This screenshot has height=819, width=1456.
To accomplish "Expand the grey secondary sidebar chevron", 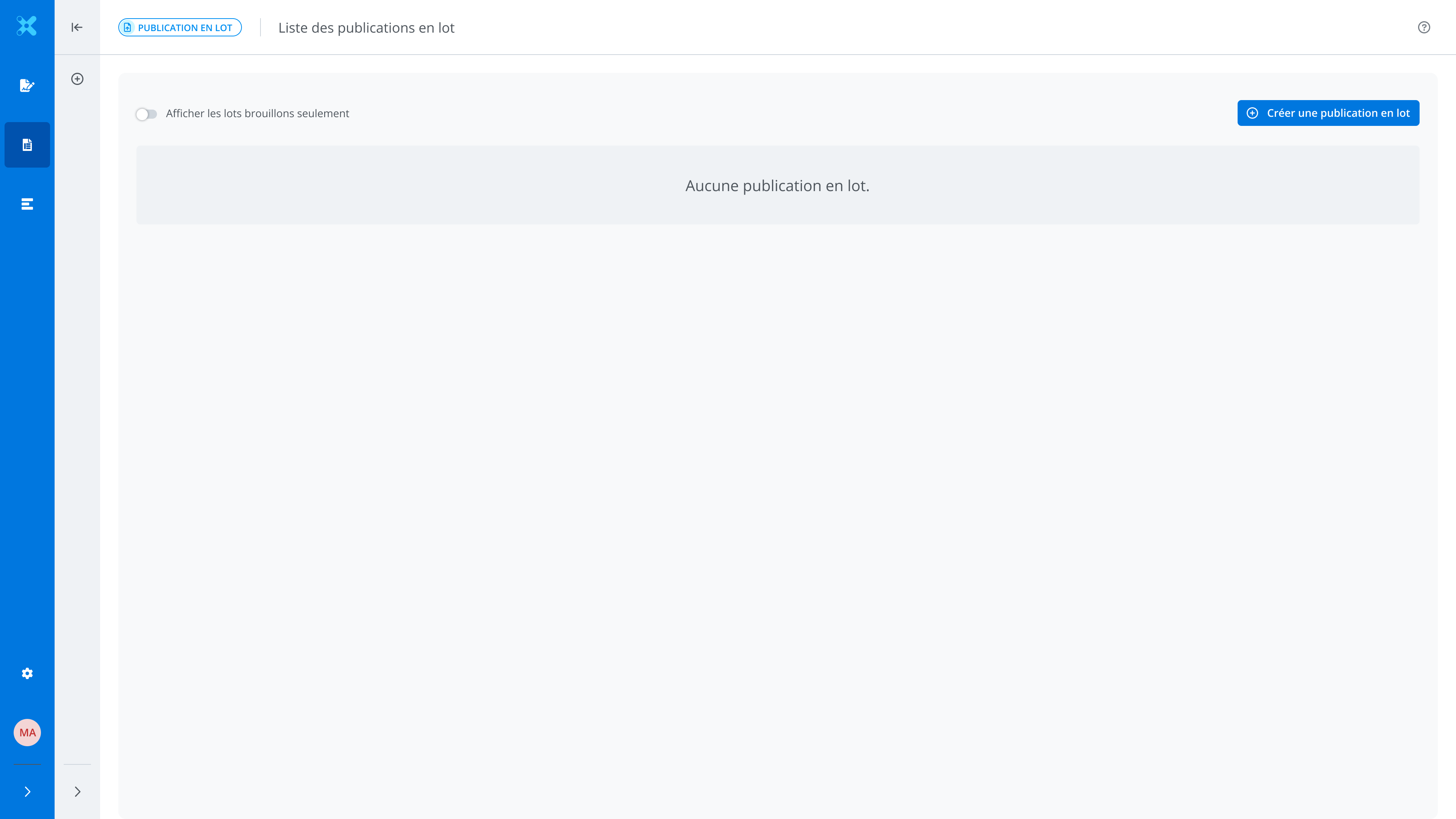I will tap(77, 792).
